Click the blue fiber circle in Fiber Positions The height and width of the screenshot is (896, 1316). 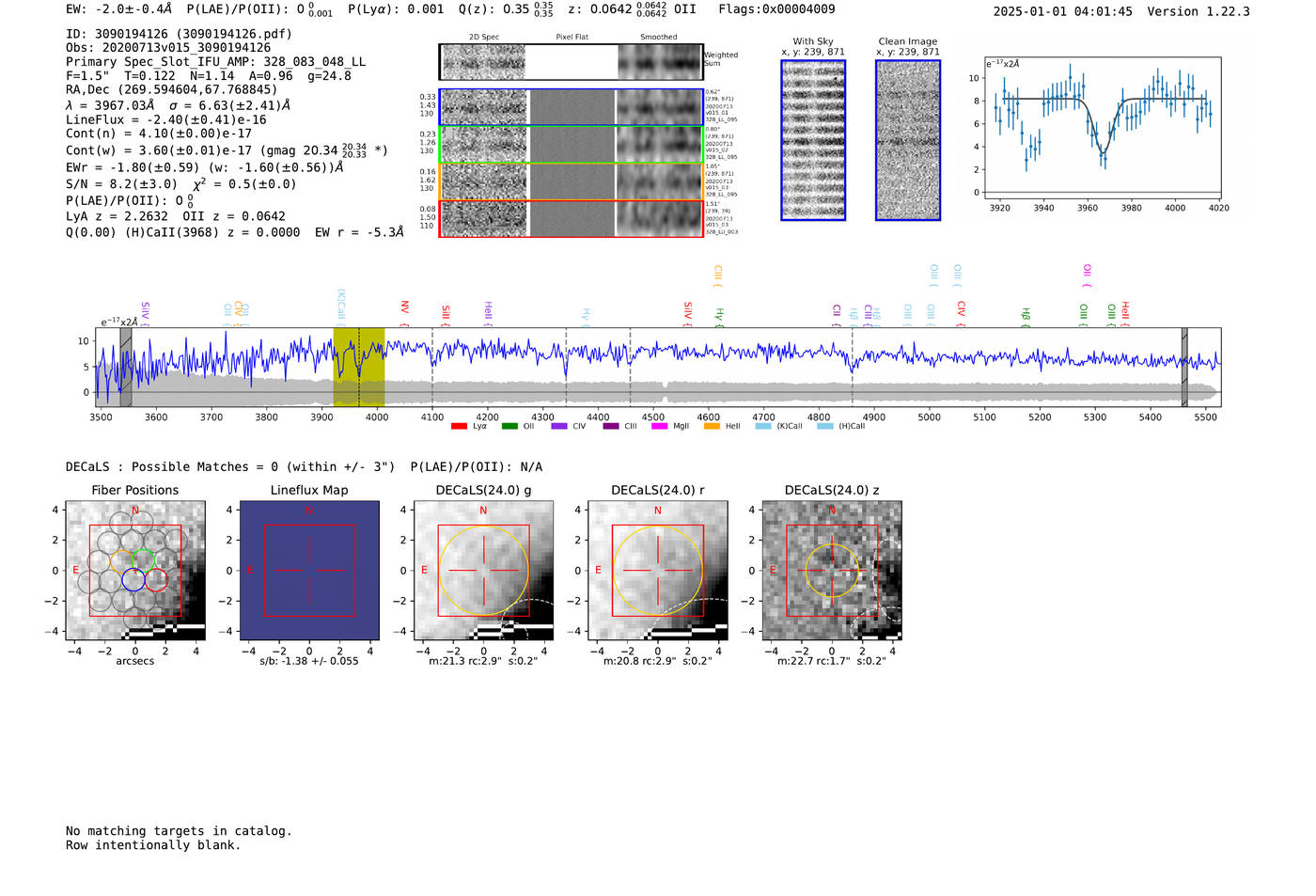133,579
